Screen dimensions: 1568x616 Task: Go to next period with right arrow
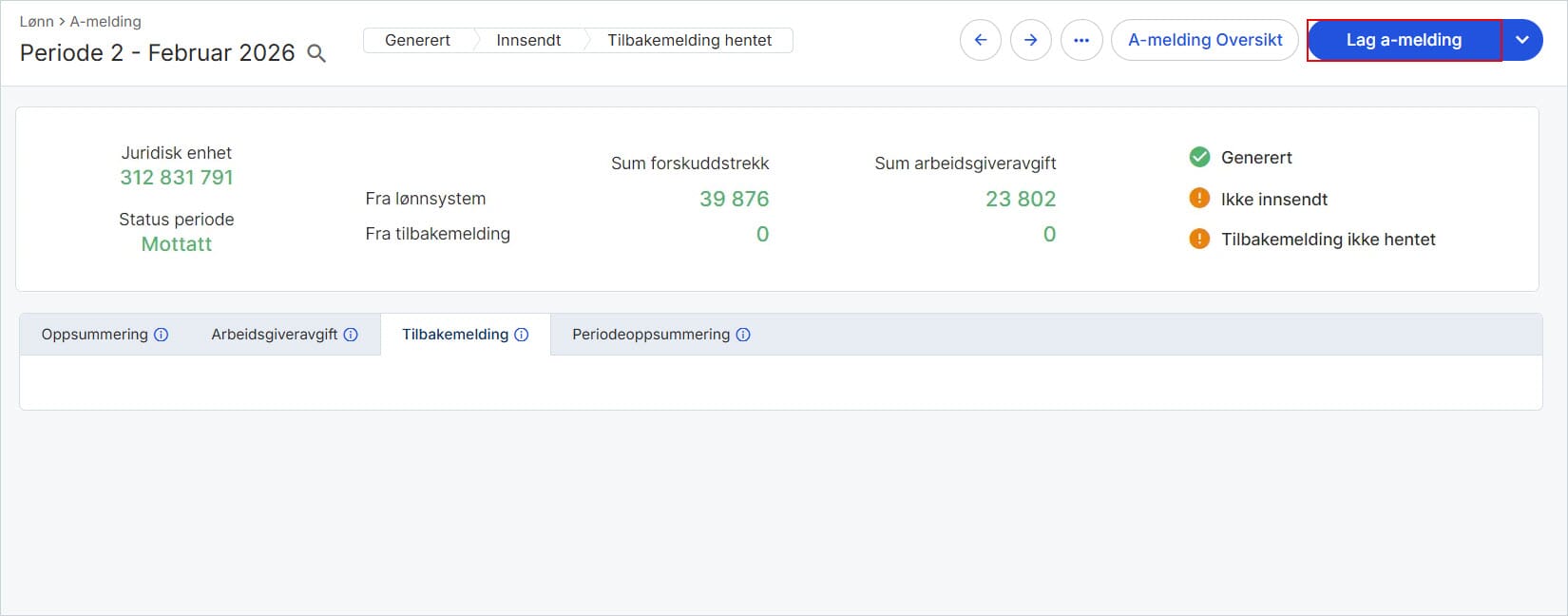1031,40
